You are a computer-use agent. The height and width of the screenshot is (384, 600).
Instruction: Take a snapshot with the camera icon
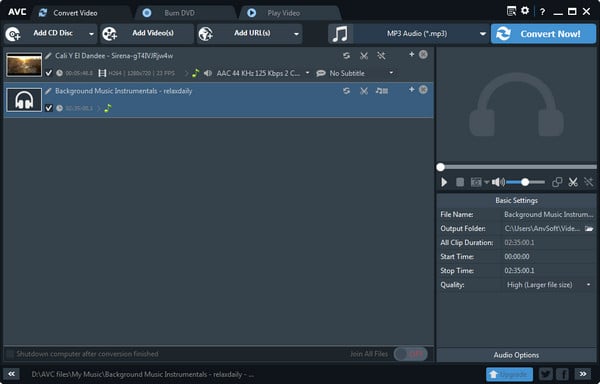tap(476, 182)
